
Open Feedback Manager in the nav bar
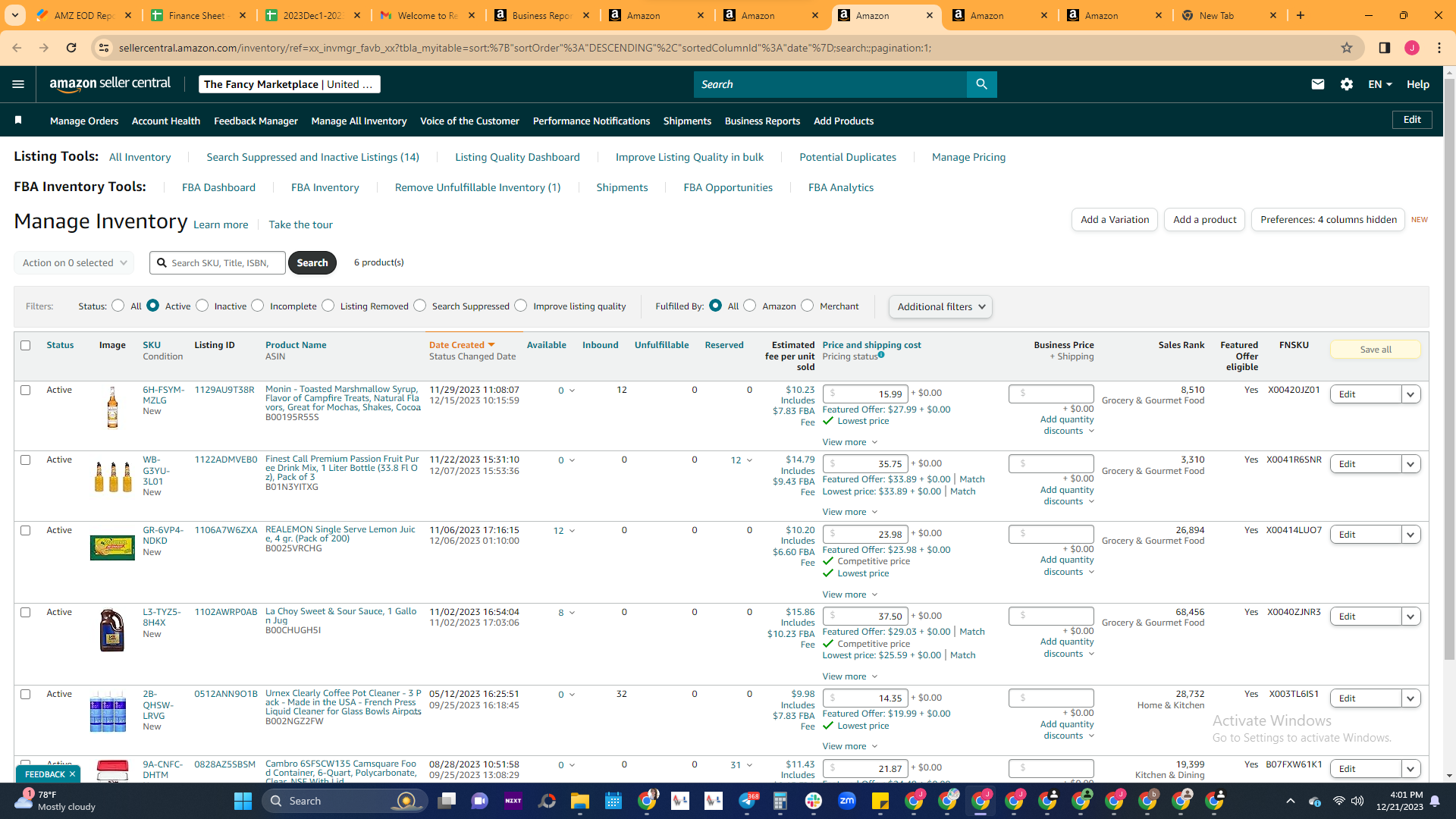[256, 121]
